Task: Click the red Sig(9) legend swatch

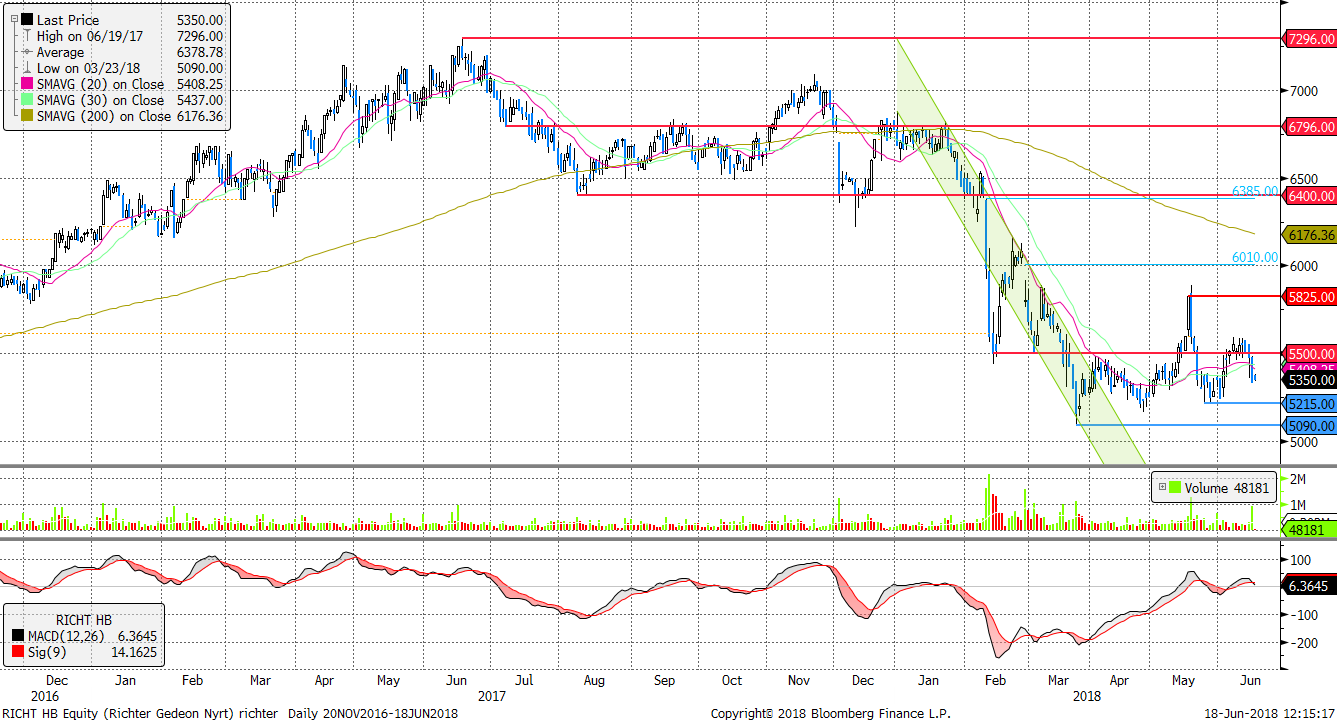Action: click(x=20, y=652)
